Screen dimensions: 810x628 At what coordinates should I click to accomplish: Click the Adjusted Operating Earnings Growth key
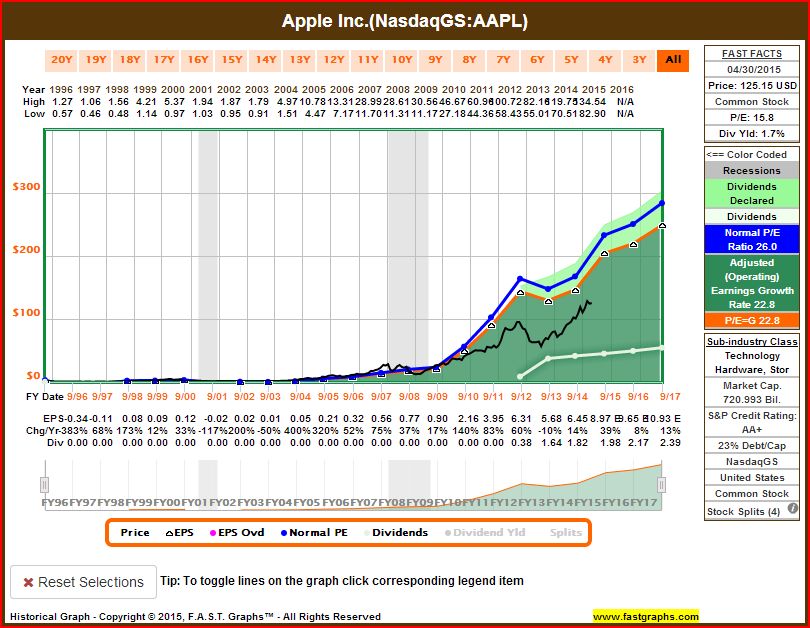point(752,284)
